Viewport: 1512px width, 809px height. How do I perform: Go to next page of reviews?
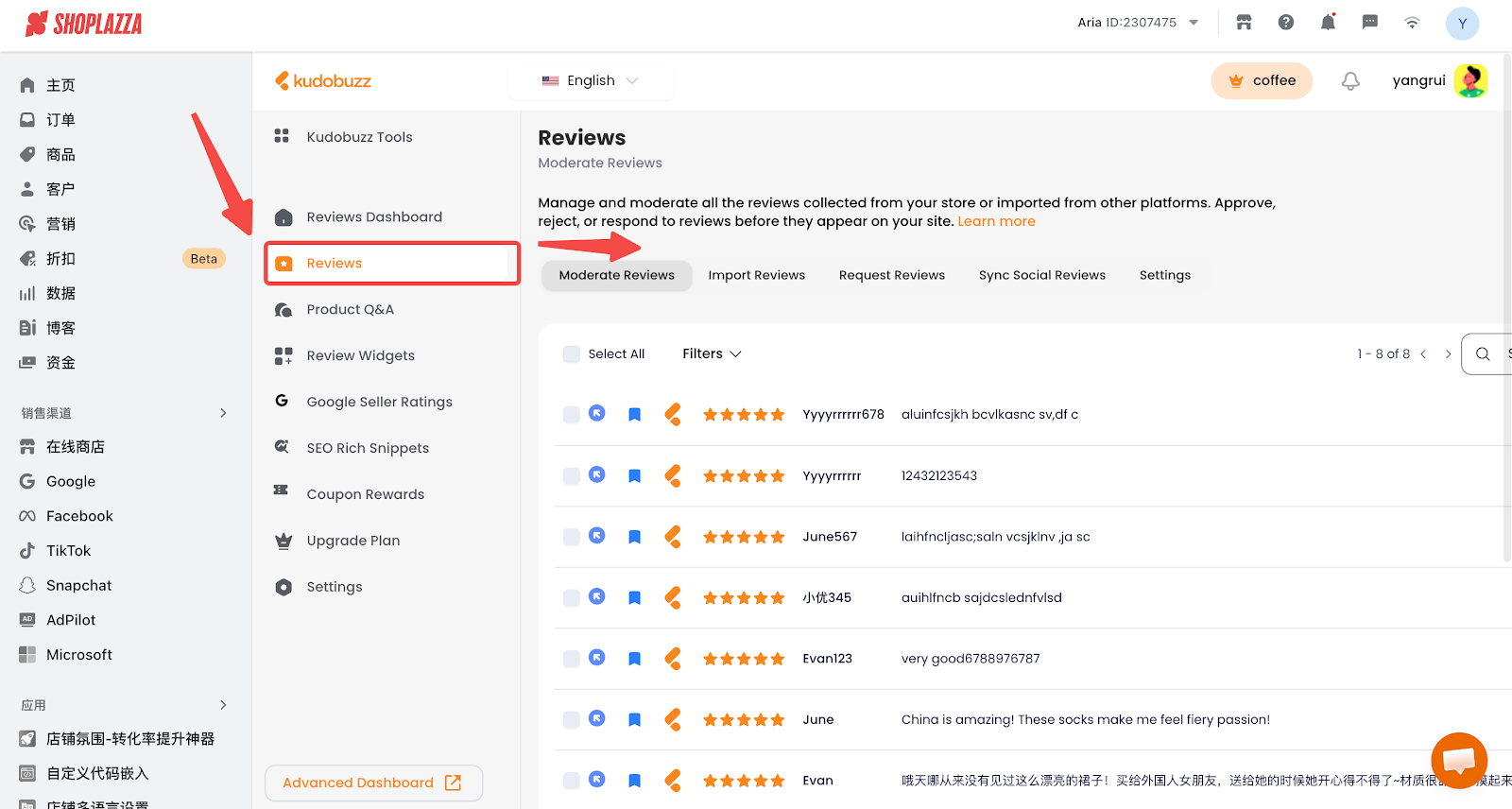pos(1448,353)
